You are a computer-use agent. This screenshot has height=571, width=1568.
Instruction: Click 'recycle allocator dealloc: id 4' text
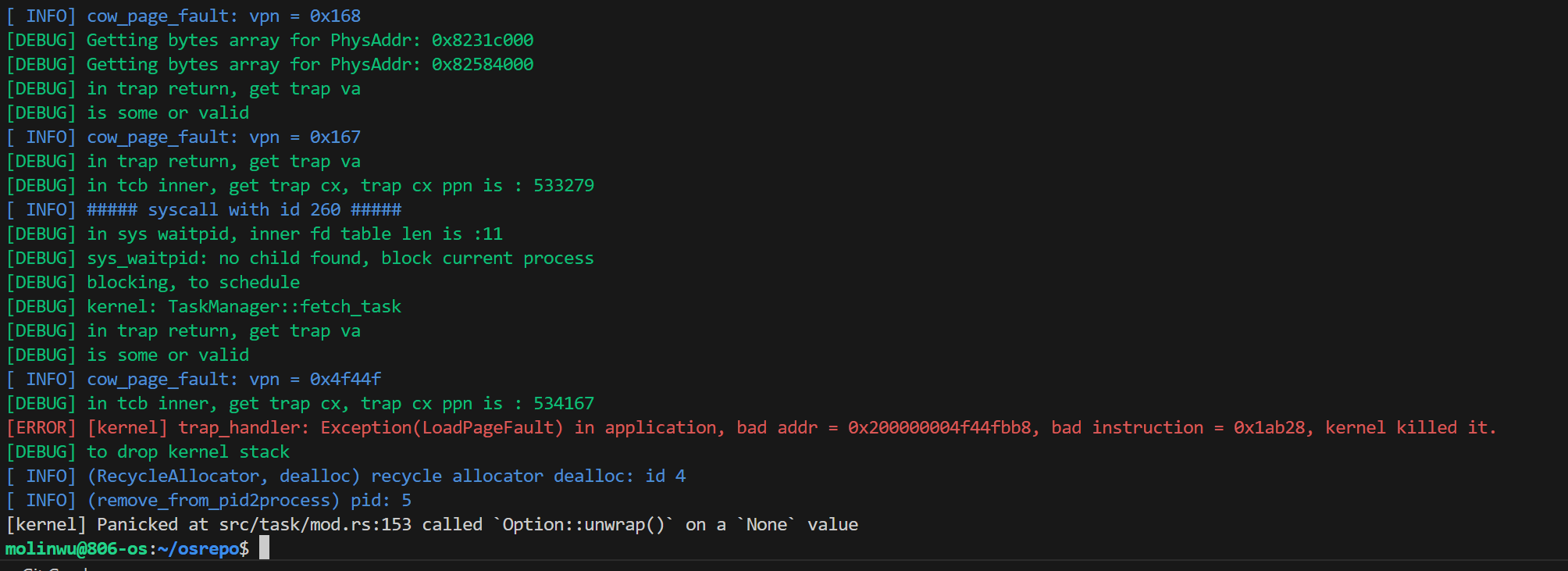pyautogui.click(x=528, y=476)
